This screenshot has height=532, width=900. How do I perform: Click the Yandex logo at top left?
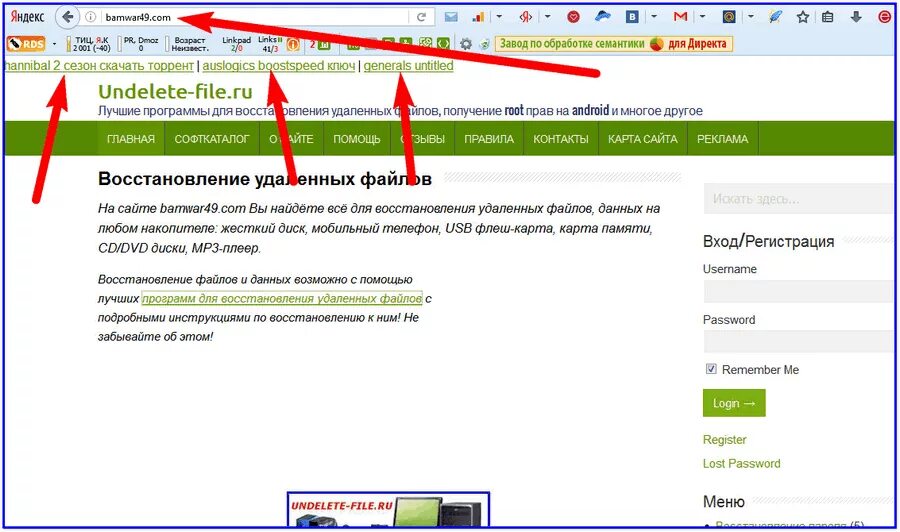[x=27, y=17]
